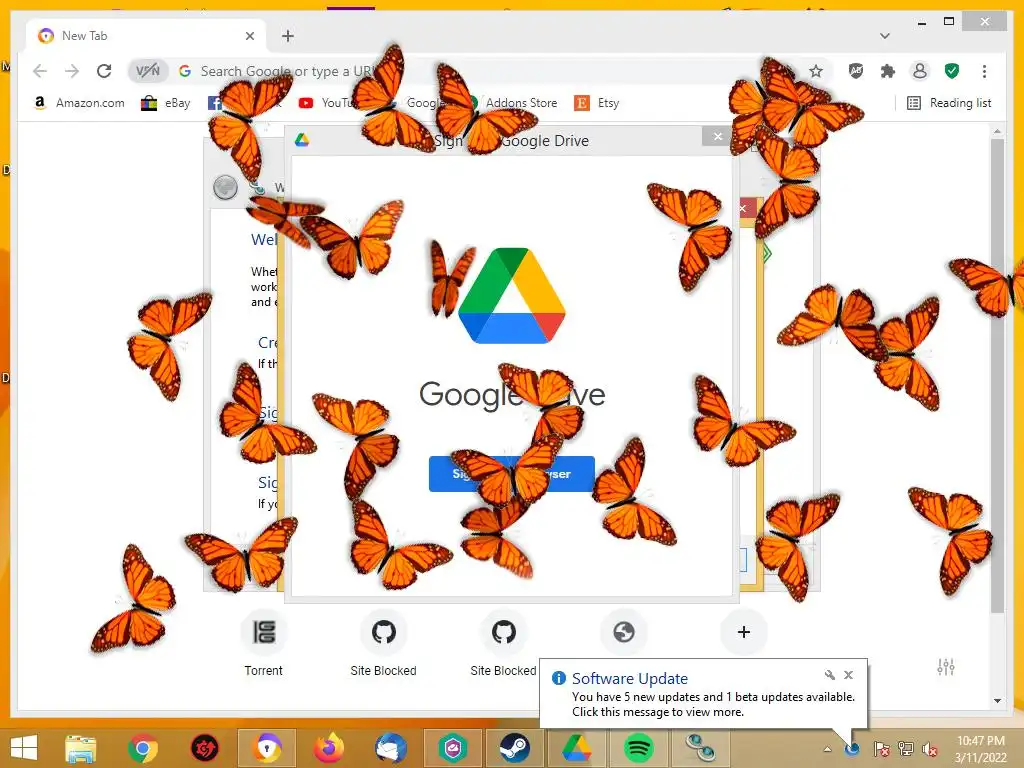The width and height of the screenshot is (1024, 768).
Task: Open the adblock shield extension icon
Action: coord(856,71)
